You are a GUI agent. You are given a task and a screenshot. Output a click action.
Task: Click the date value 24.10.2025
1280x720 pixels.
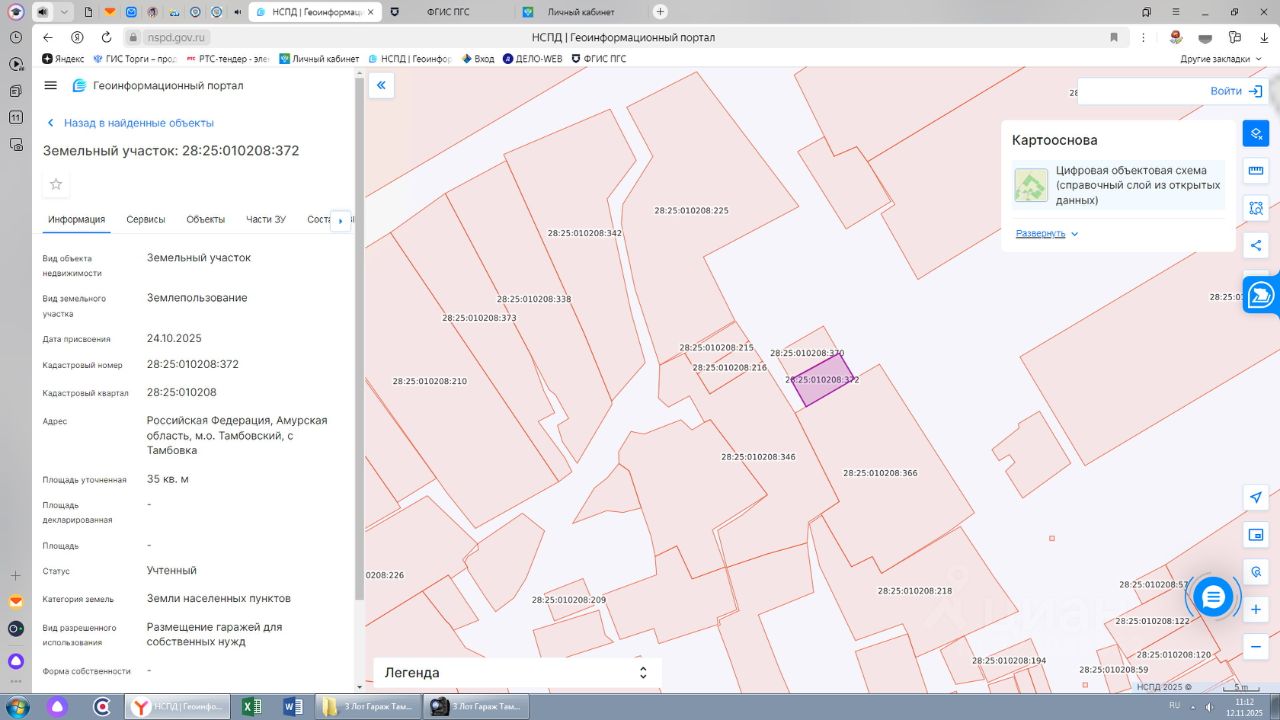pyautogui.click(x=174, y=338)
